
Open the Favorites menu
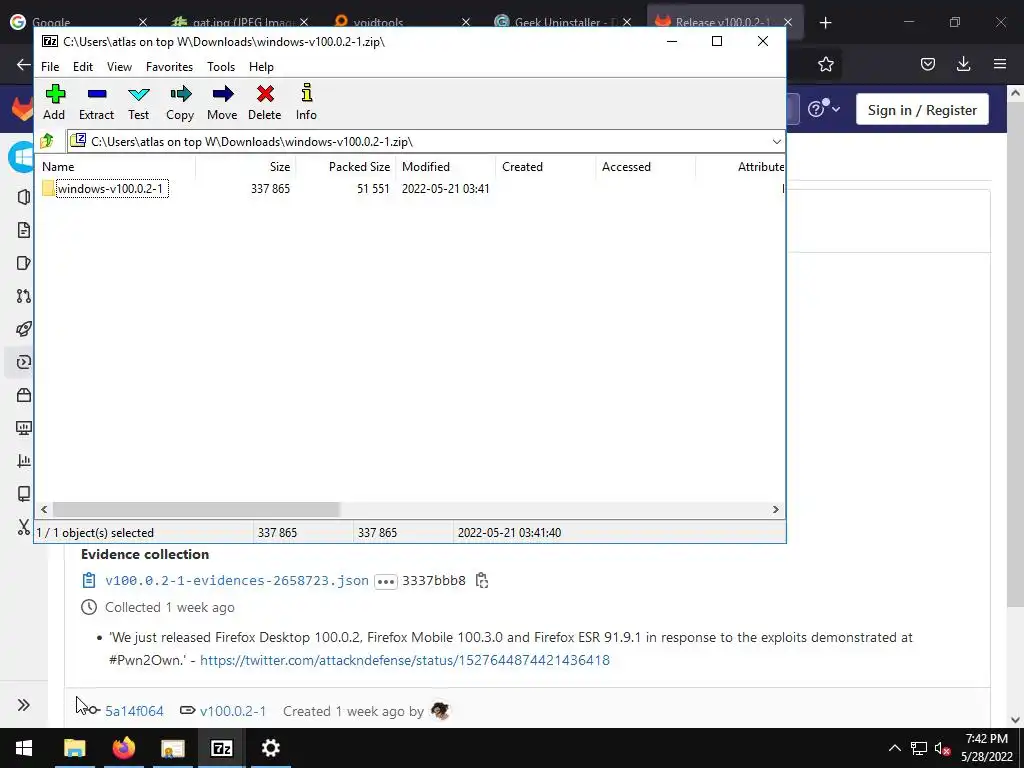(169, 67)
